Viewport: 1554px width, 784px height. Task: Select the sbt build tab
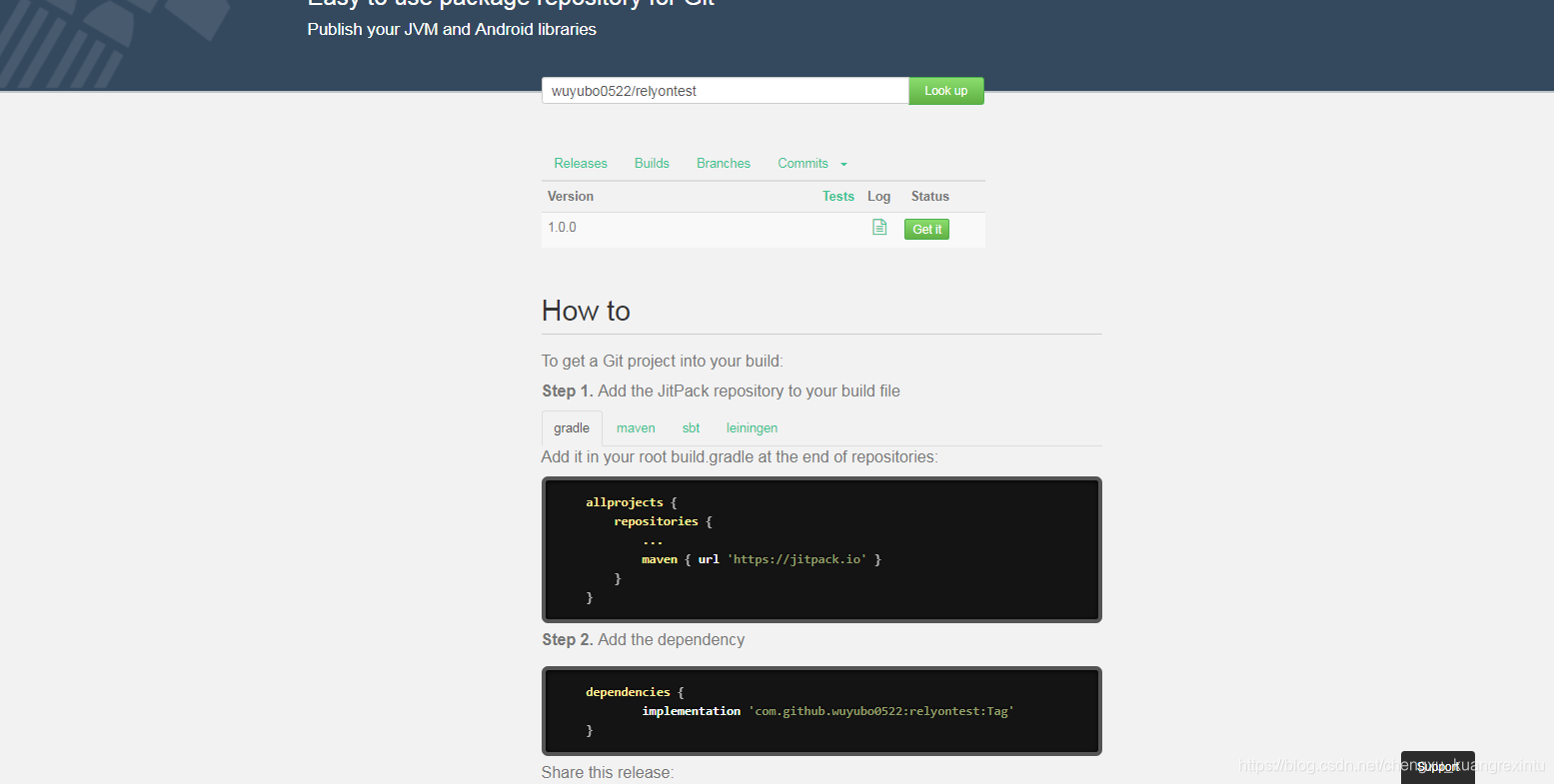coord(691,428)
